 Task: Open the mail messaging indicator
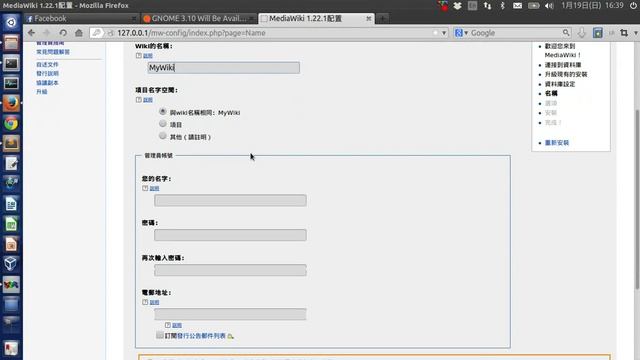[x=517, y=6]
